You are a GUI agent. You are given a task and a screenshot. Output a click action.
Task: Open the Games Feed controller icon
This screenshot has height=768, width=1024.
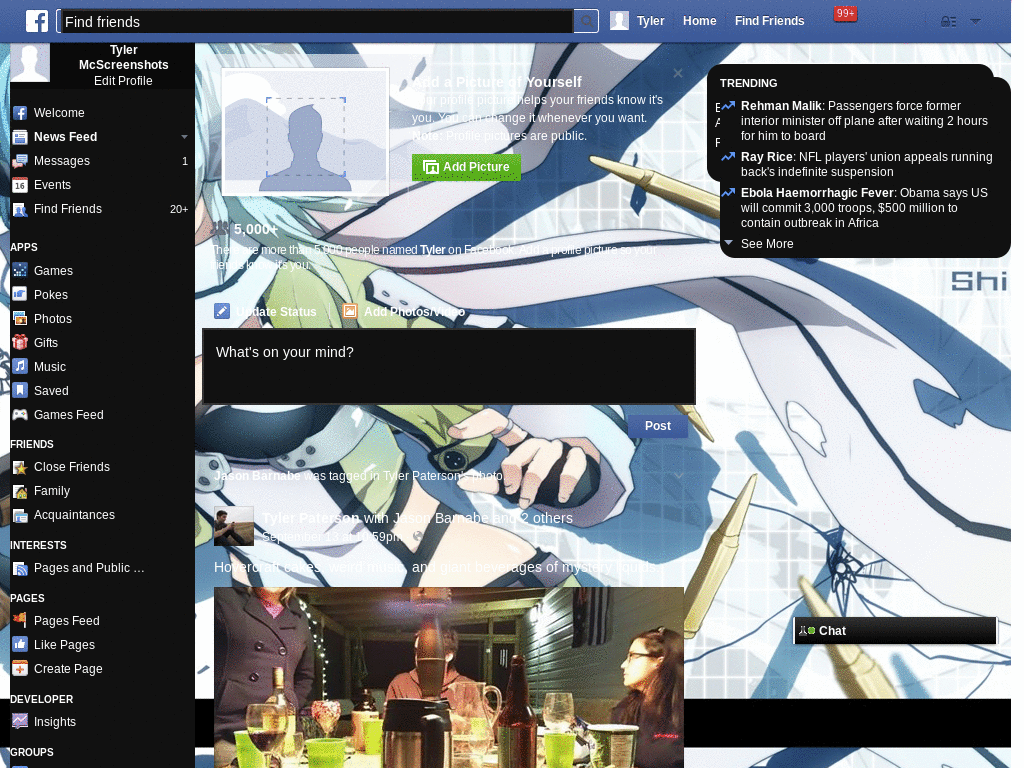pos(20,415)
